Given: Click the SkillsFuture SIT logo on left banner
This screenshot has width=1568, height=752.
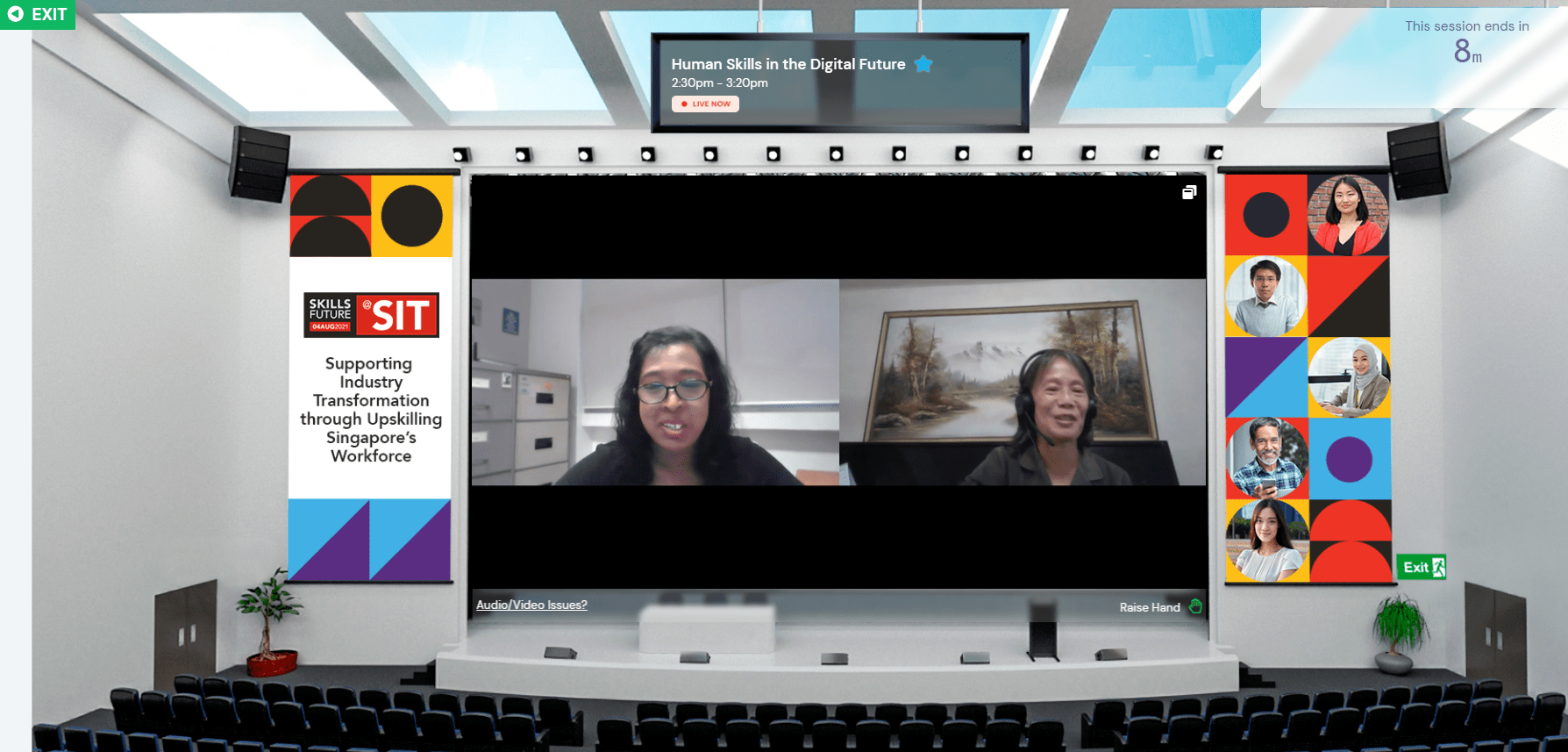Looking at the screenshot, I should pyautogui.click(x=371, y=314).
